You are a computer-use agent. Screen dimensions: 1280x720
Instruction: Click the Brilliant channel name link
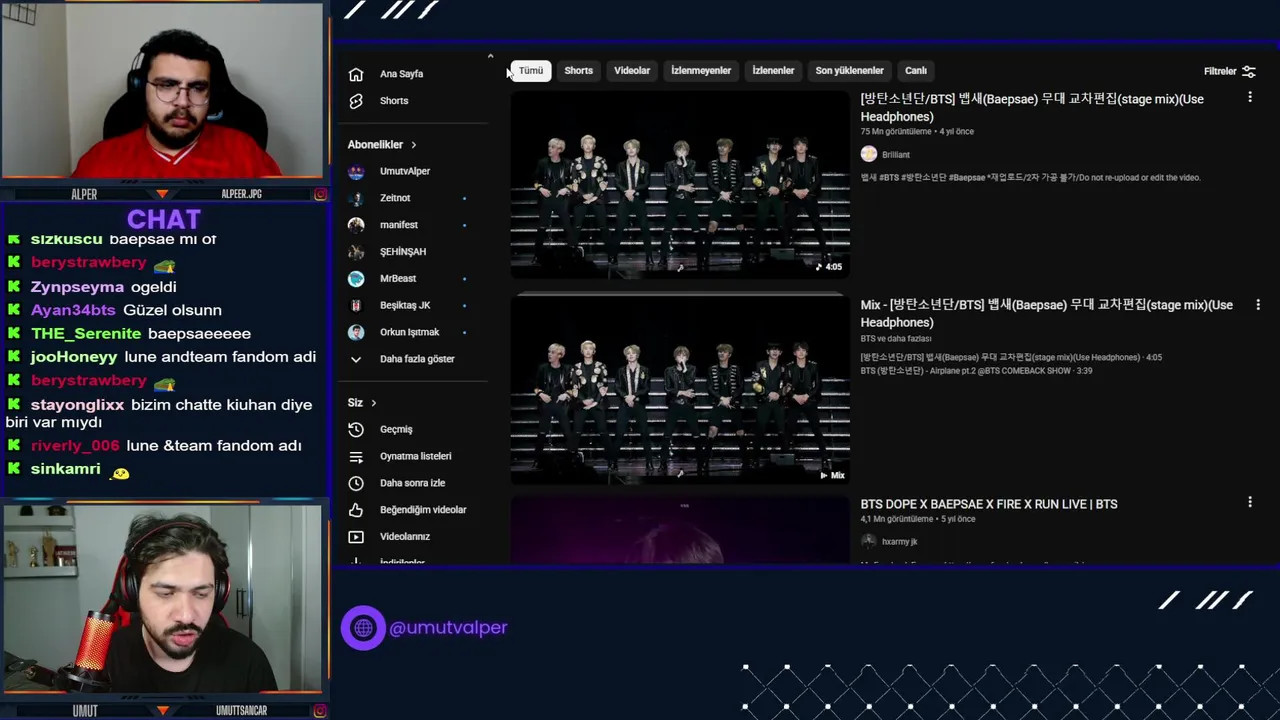[896, 155]
